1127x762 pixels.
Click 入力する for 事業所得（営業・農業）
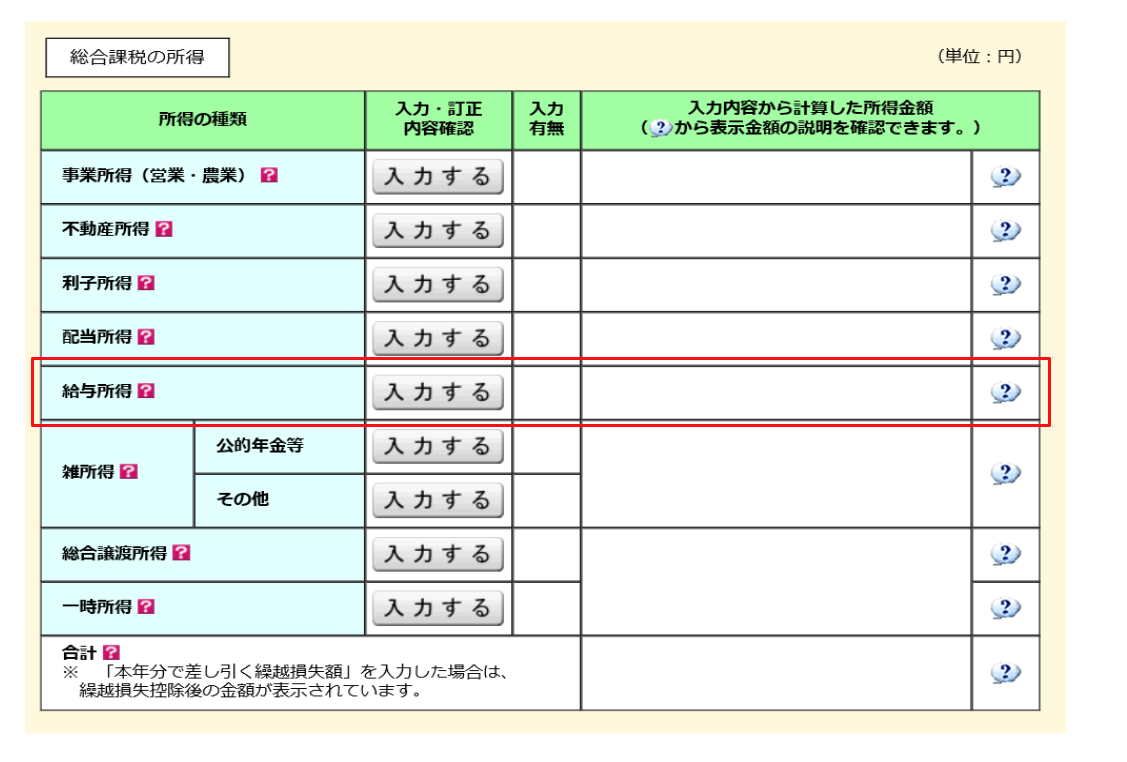coord(437,177)
